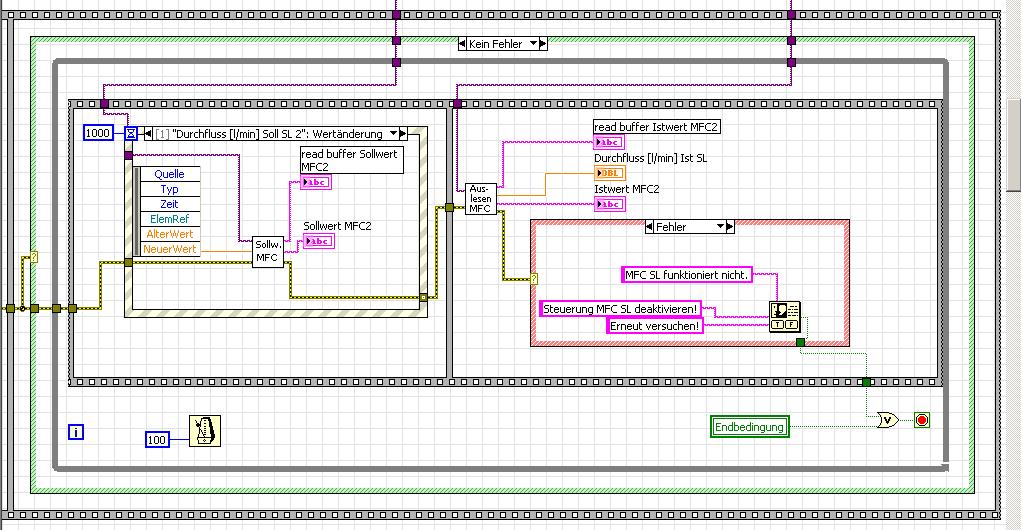Click the Quelle event data node item

point(169,174)
